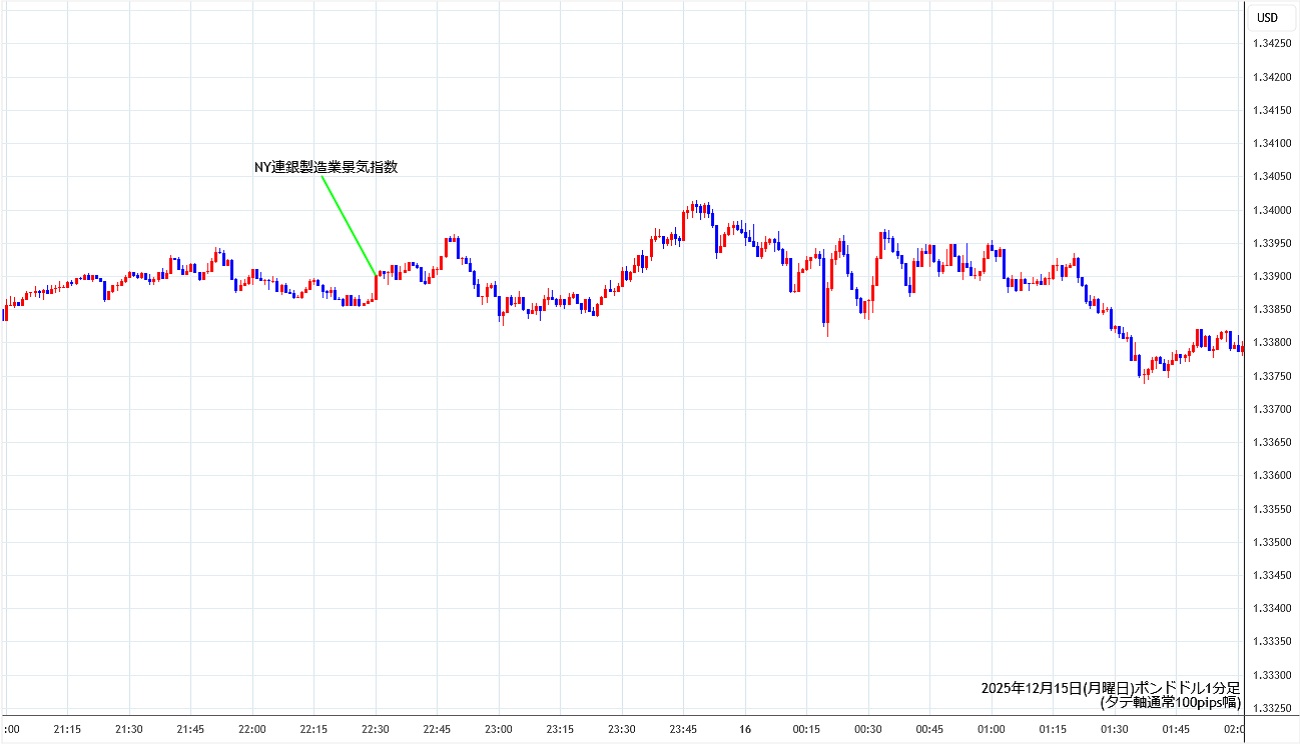Click the 1.33750 price axis label
The image size is (1300, 745).
coord(1271,376)
